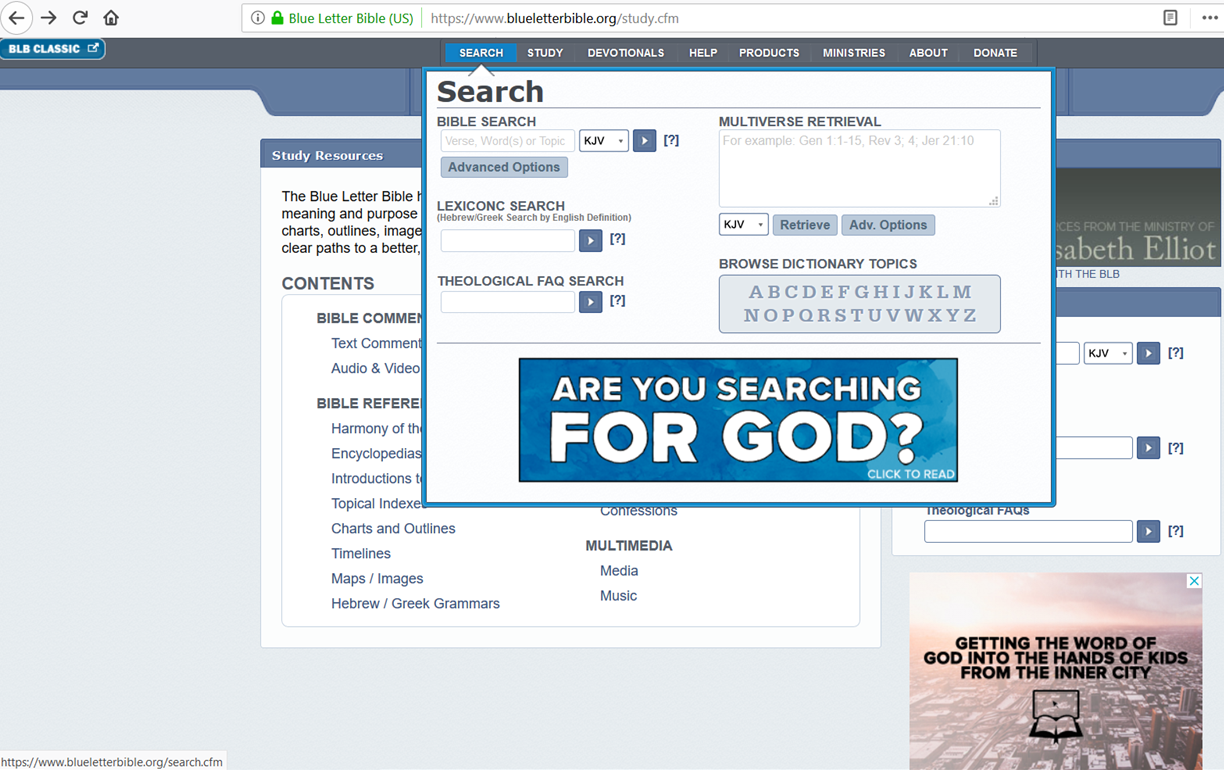Viewport: 1224px width, 770px height.
Task: Click the Bible Search verse or topic field
Action: coord(508,141)
